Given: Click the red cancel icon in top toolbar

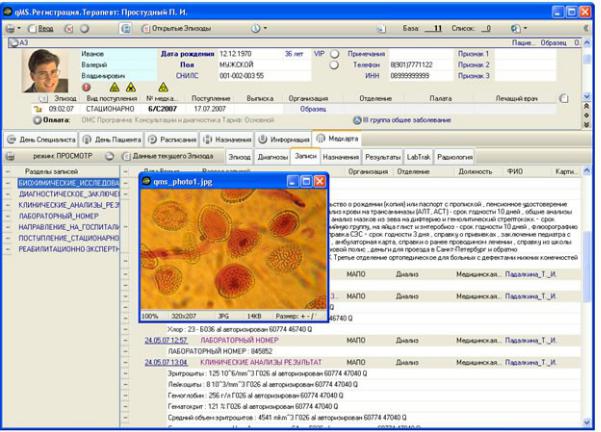Looking at the screenshot, I should pos(69,29).
